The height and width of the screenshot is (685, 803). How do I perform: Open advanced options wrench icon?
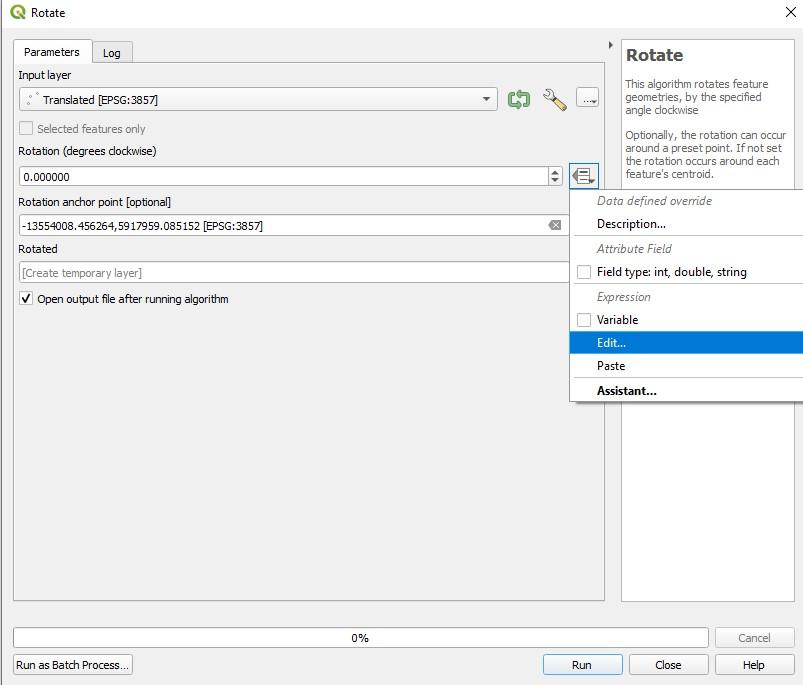coord(555,99)
